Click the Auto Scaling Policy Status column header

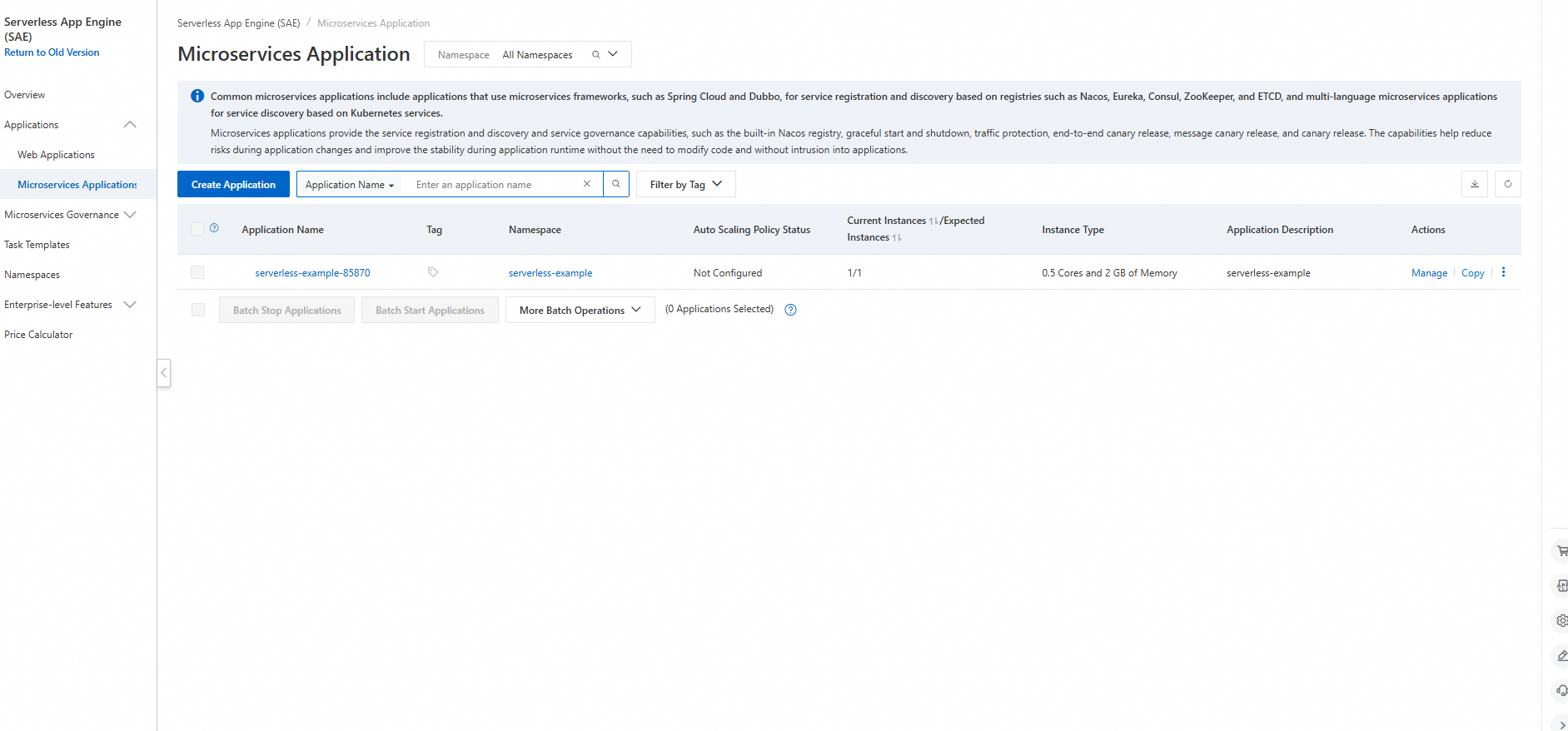click(x=752, y=230)
